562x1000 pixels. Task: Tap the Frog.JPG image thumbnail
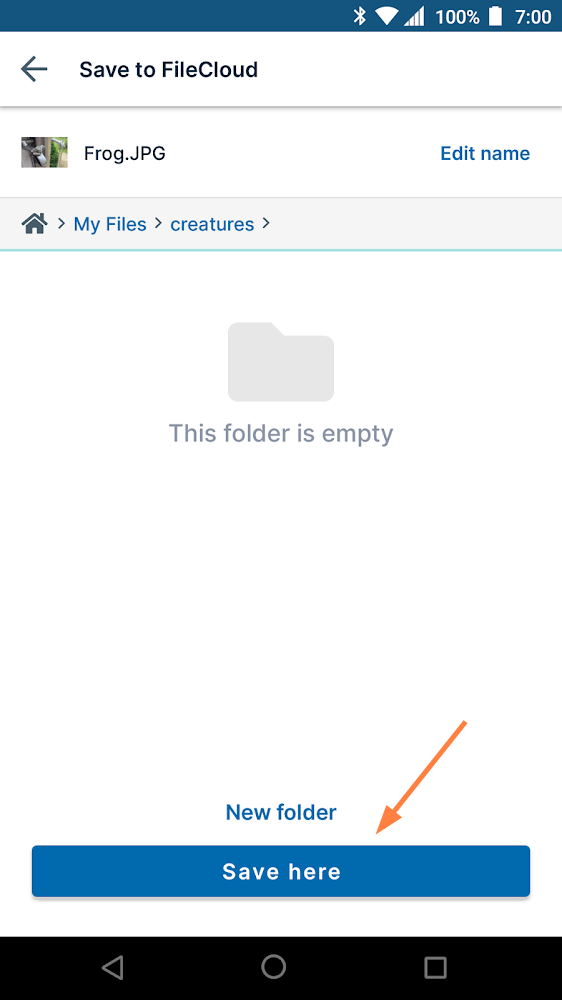[44, 152]
